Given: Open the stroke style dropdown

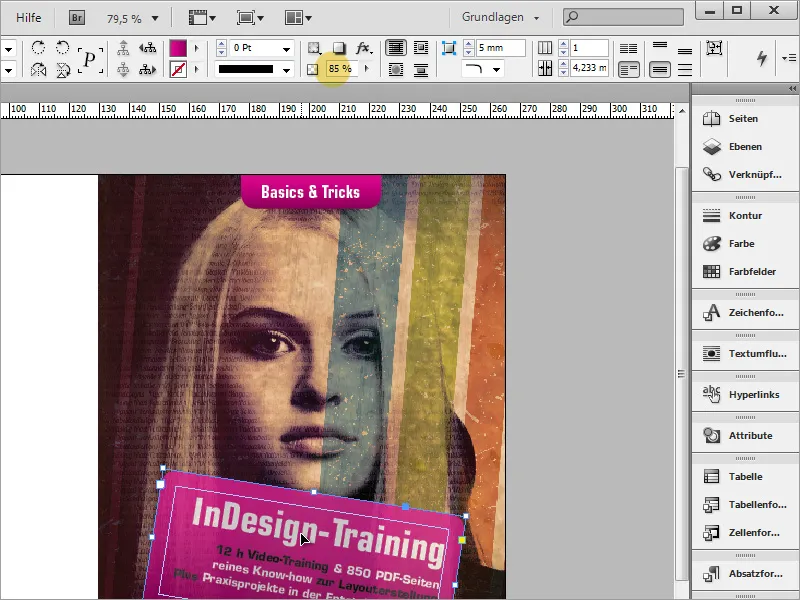Looking at the screenshot, I should pyautogui.click(x=287, y=69).
